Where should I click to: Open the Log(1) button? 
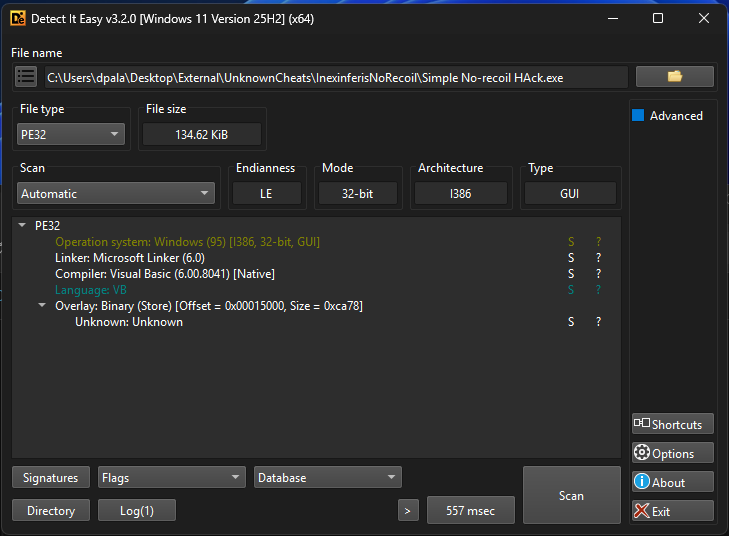click(137, 510)
